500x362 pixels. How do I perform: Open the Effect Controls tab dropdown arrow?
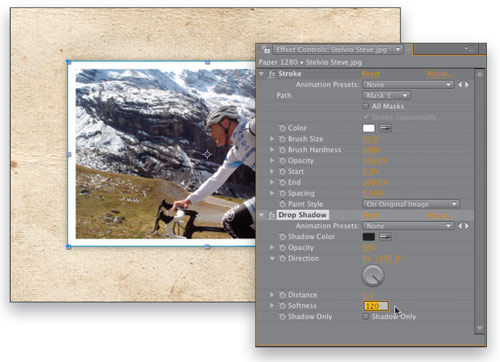(x=398, y=50)
